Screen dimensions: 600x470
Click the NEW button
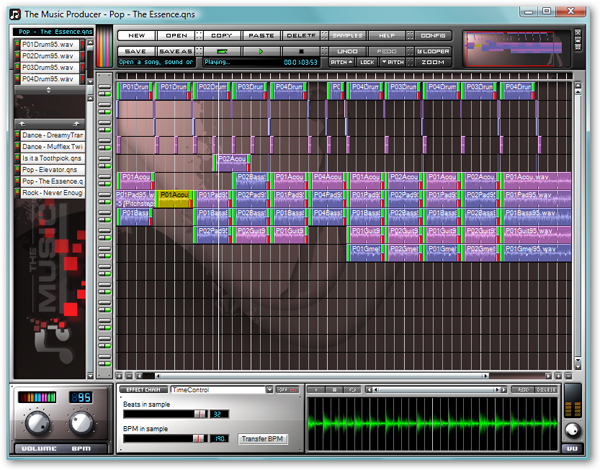click(x=137, y=36)
